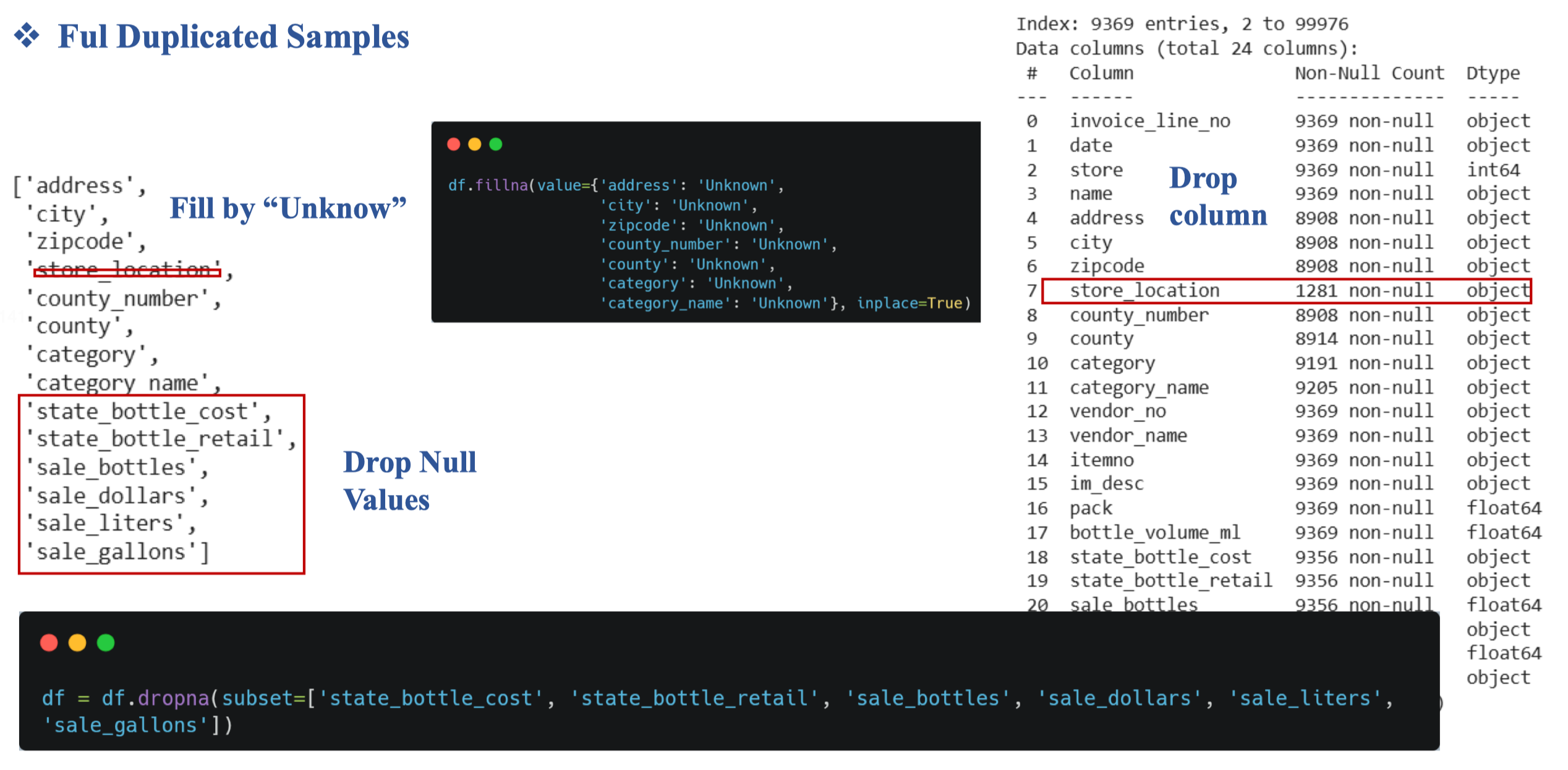Viewport: 1568px width, 770px height.
Task: Click the red dot in dropna code window
Action: click(49, 643)
